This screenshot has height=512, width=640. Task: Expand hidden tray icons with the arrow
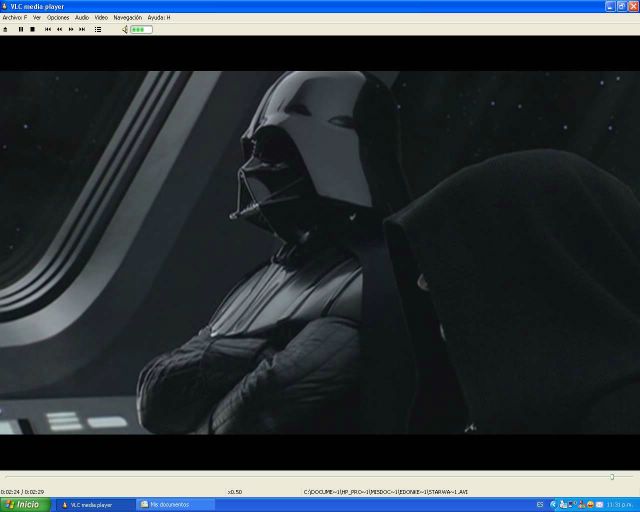pos(553,505)
